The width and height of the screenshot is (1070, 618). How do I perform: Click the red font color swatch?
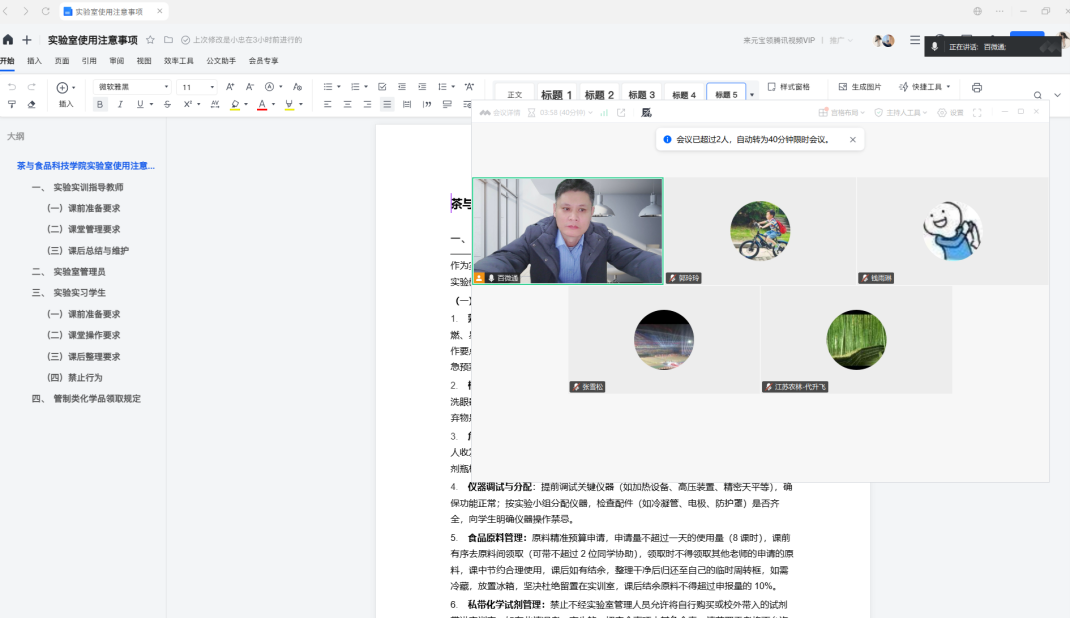(x=261, y=104)
